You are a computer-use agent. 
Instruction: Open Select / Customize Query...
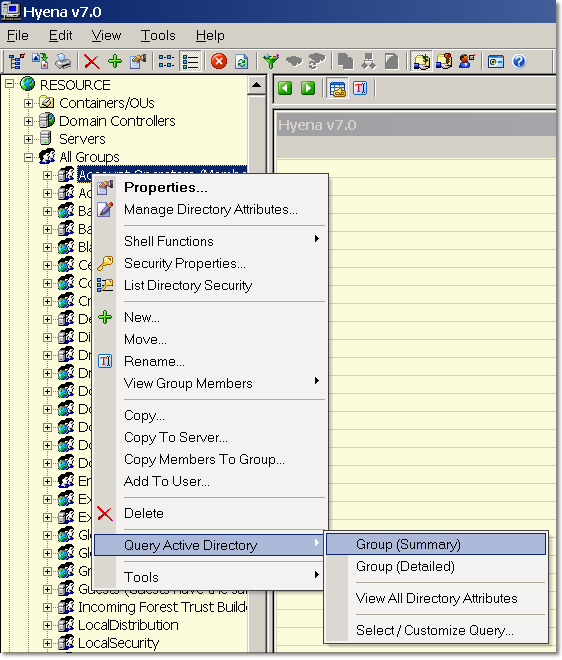tap(436, 630)
